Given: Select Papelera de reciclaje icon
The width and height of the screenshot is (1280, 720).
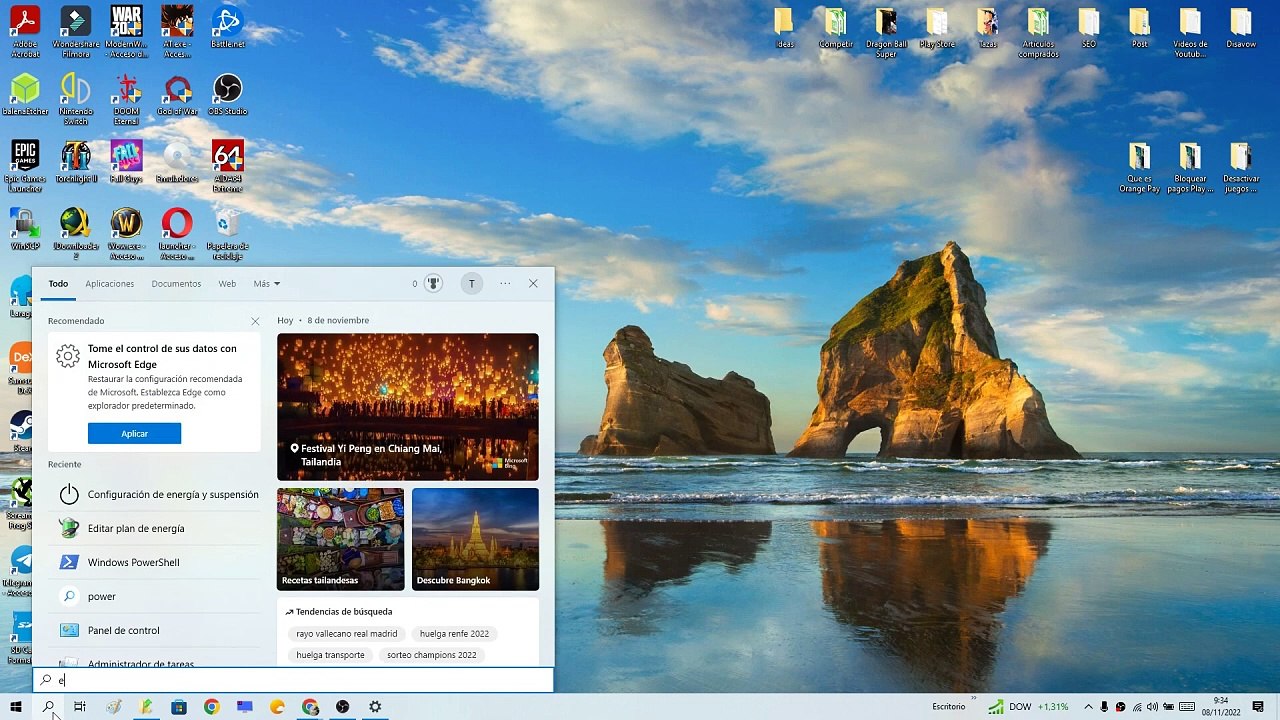Looking at the screenshot, I should pyautogui.click(x=227, y=234).
